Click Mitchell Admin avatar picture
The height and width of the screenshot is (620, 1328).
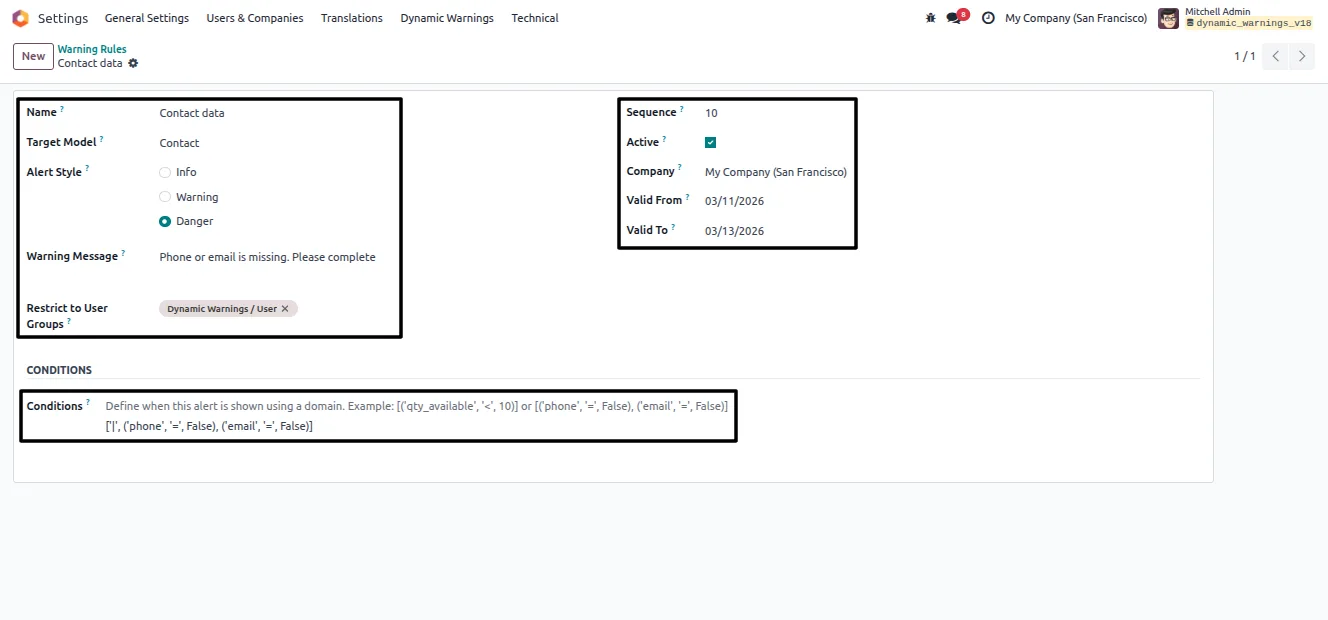click(1168, 18)
